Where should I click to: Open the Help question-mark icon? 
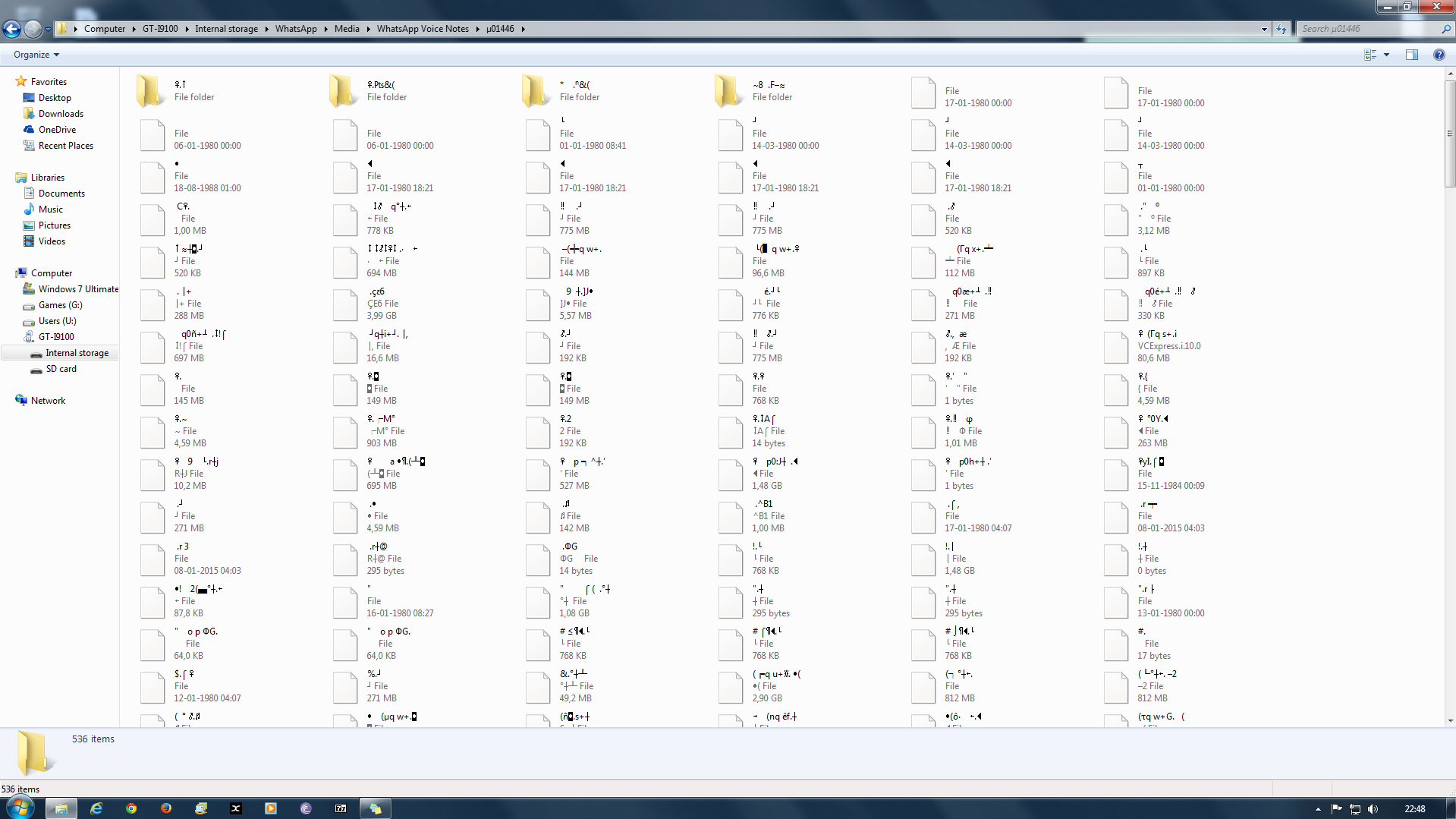click(x=1439, y=55)
